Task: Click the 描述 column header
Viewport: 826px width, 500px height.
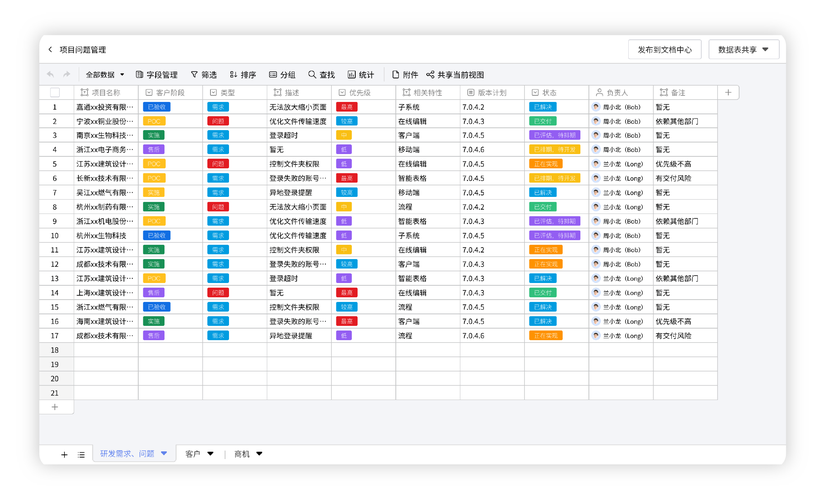Action: click(x=299, y=92)
